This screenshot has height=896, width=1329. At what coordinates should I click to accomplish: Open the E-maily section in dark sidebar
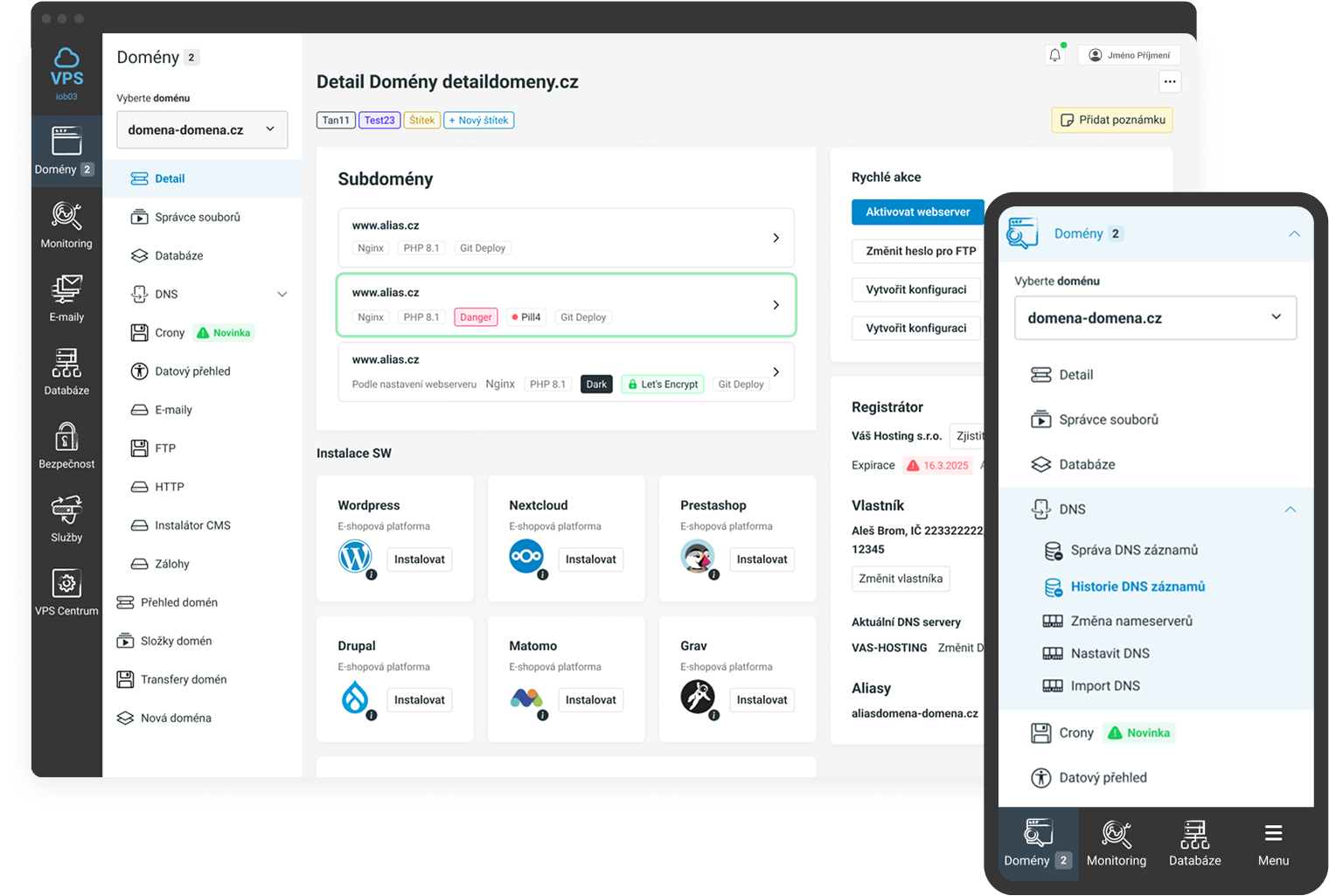[x=66, y=298]
